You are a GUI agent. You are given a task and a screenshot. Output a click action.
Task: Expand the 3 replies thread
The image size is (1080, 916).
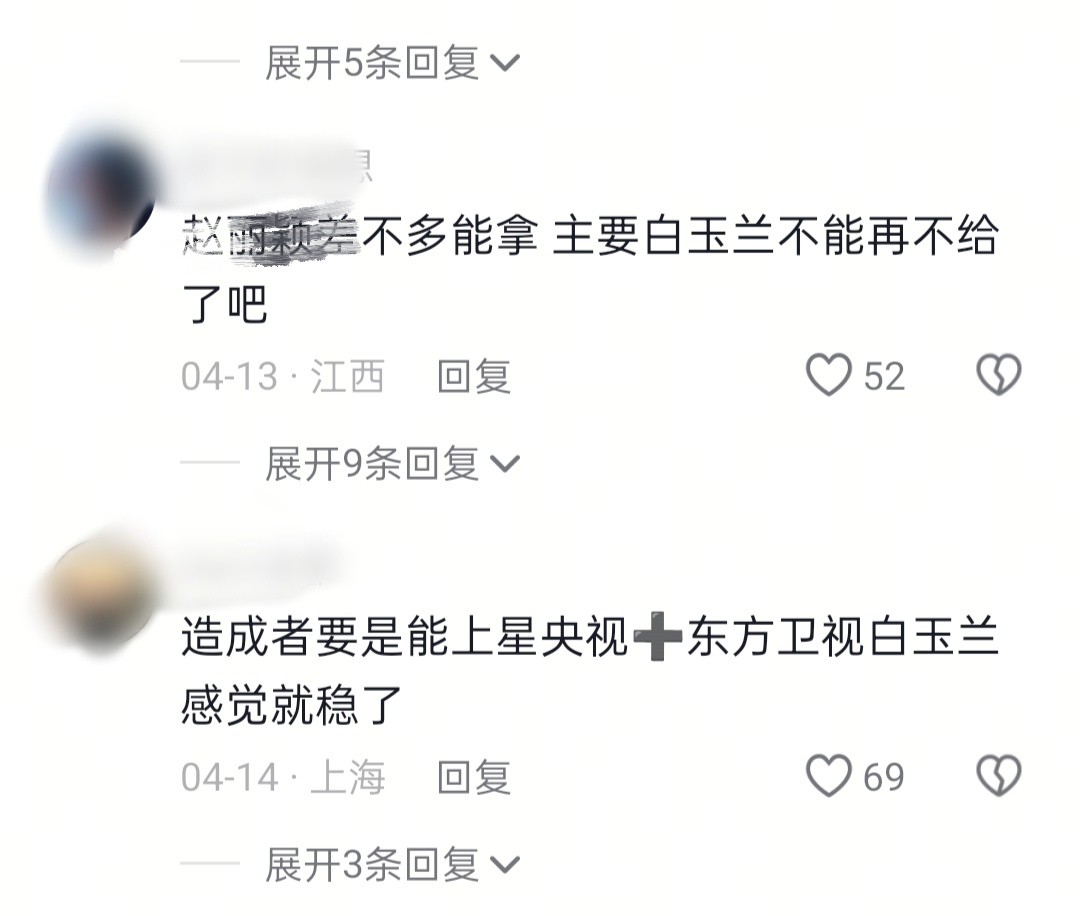pyautogui.click(x=393, y=864)
